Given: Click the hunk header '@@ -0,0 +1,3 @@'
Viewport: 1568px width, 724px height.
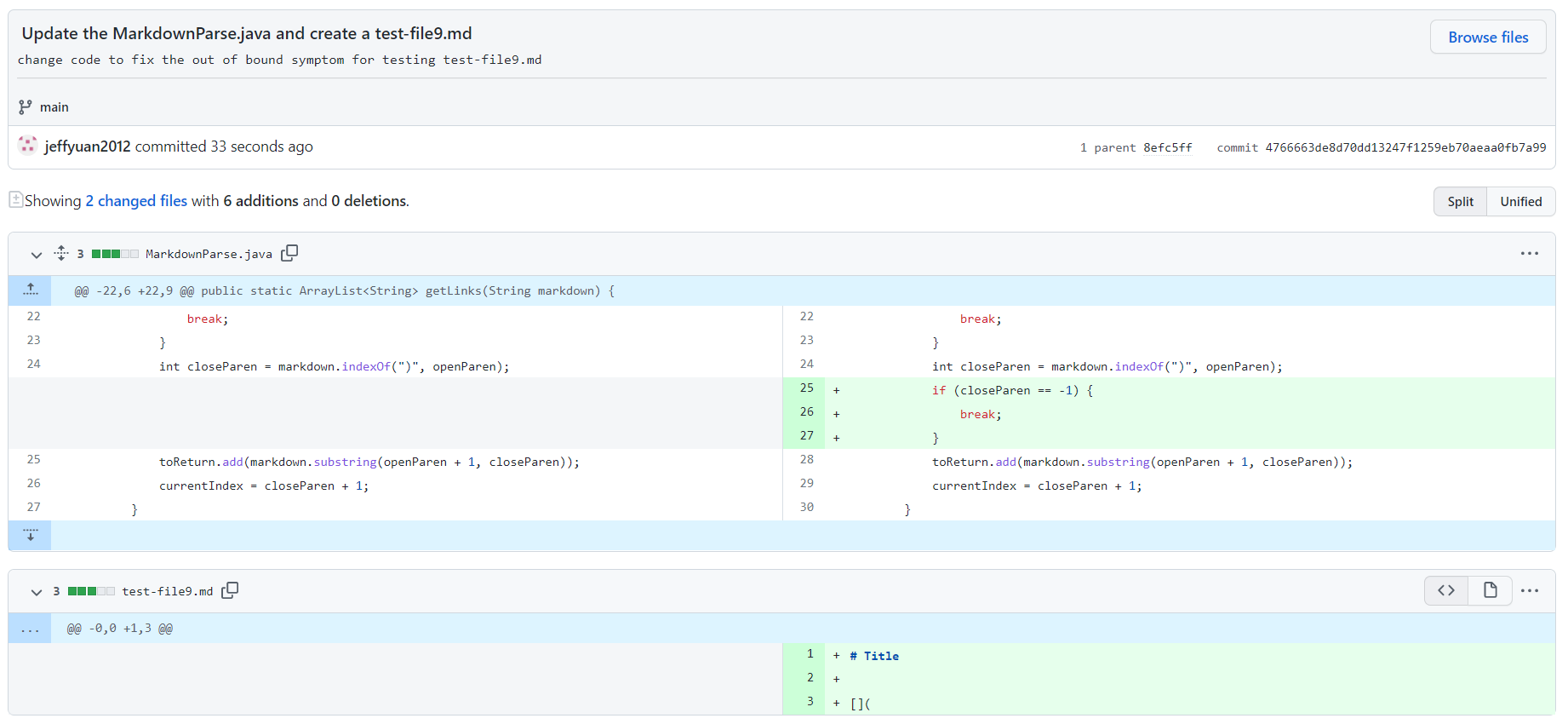Looking at the screenshot, I should tap(120, 629).
